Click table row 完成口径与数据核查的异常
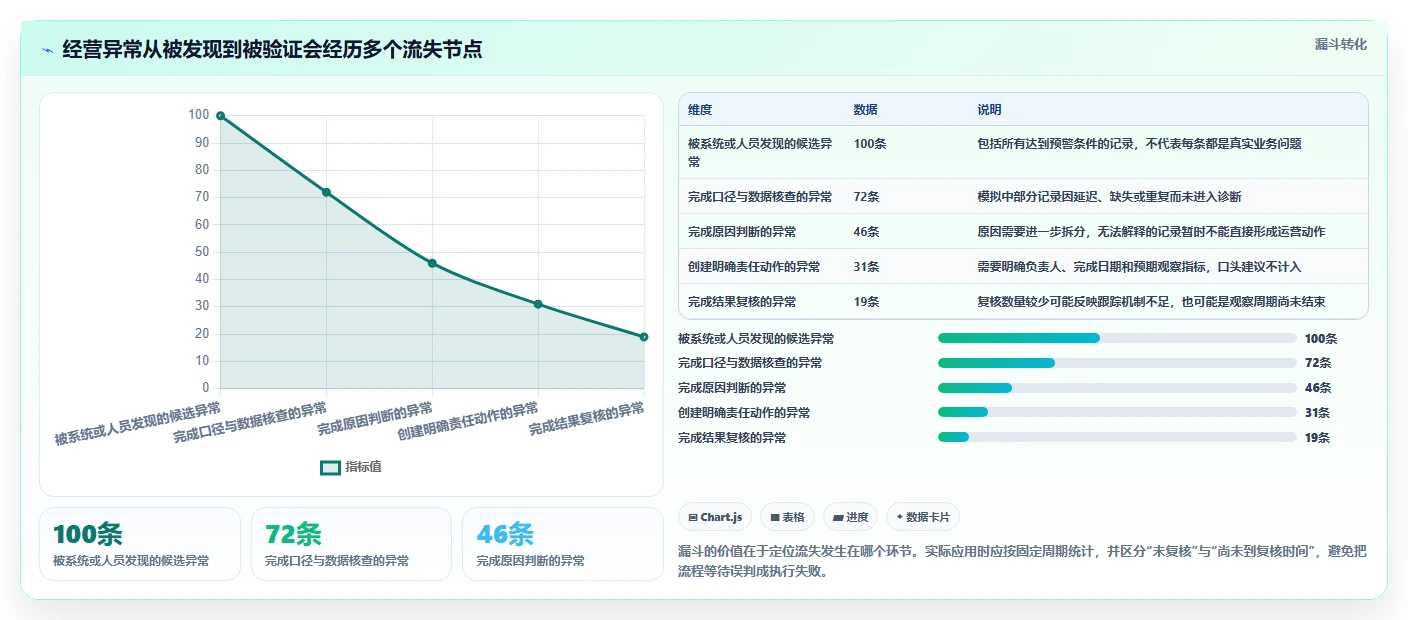The width and height of the screenshot is (1408, 620). click(x=1023, y=197)
